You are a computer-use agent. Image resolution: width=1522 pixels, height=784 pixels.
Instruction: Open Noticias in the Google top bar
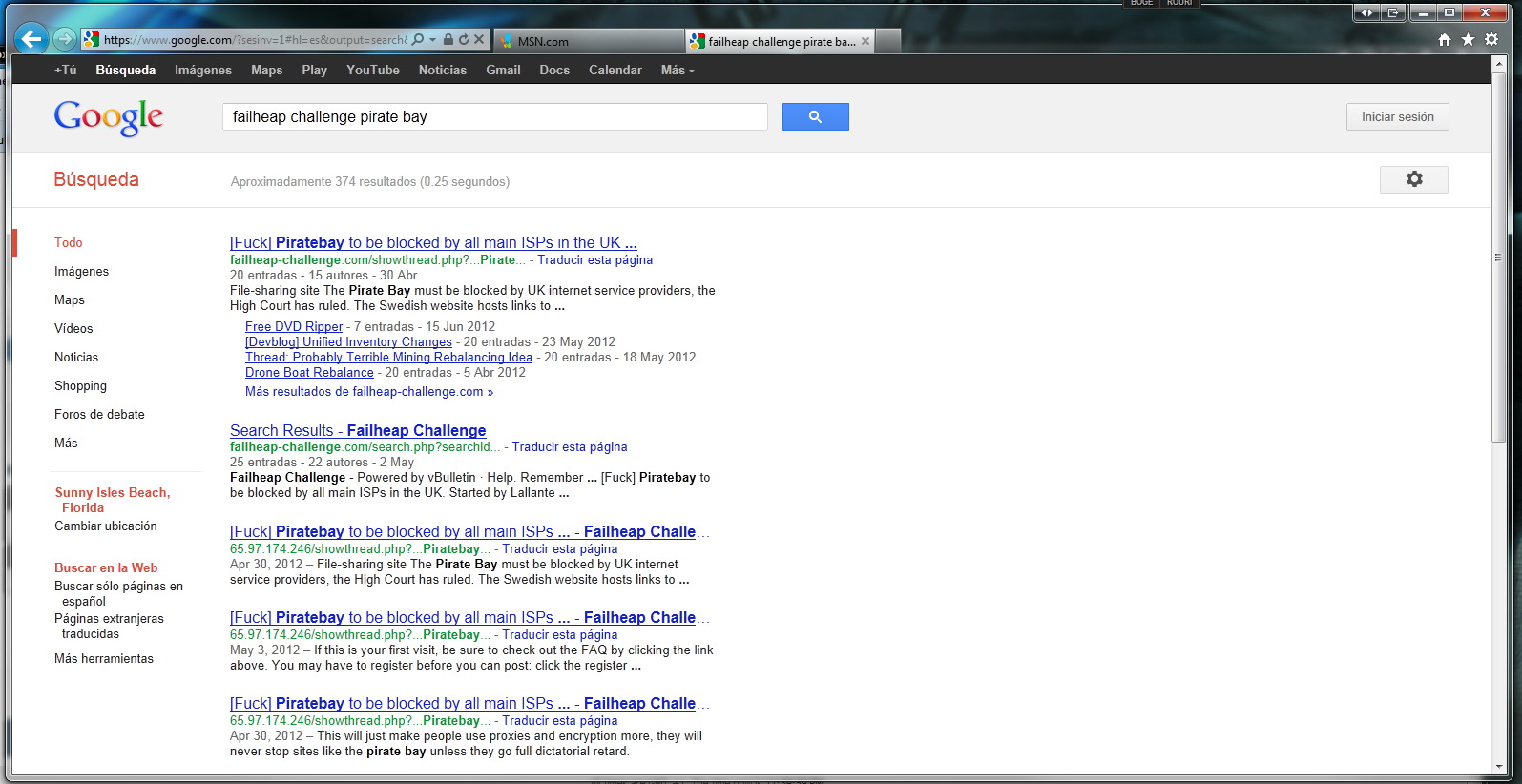(443, 70)
